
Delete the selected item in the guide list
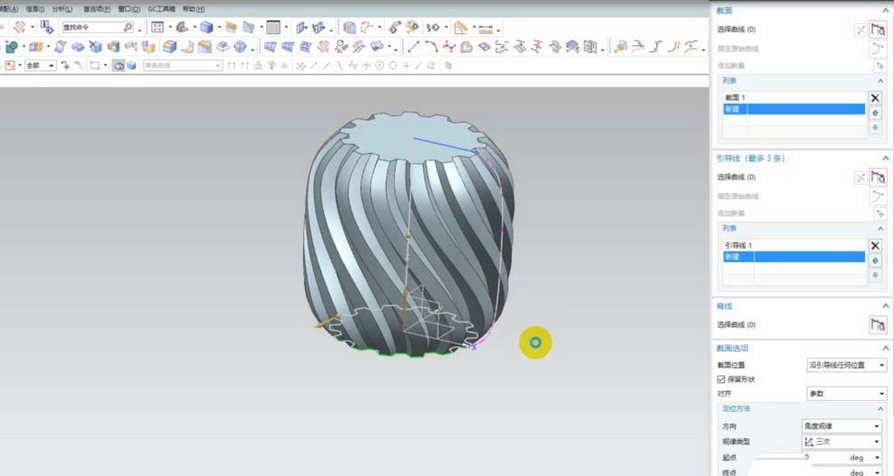coord(876,245)
